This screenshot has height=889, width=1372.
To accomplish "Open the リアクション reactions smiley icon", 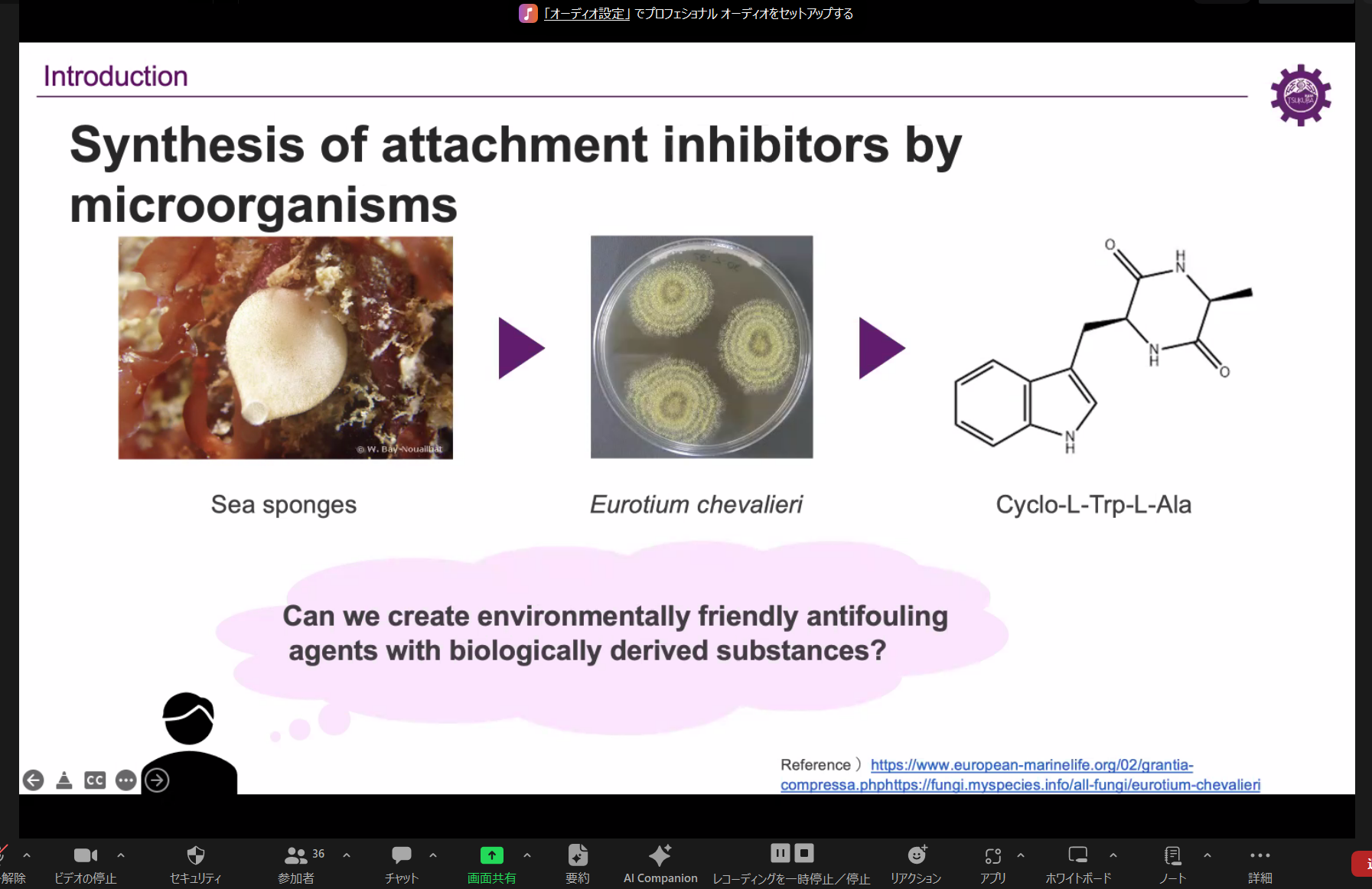I will click(916, 855).
